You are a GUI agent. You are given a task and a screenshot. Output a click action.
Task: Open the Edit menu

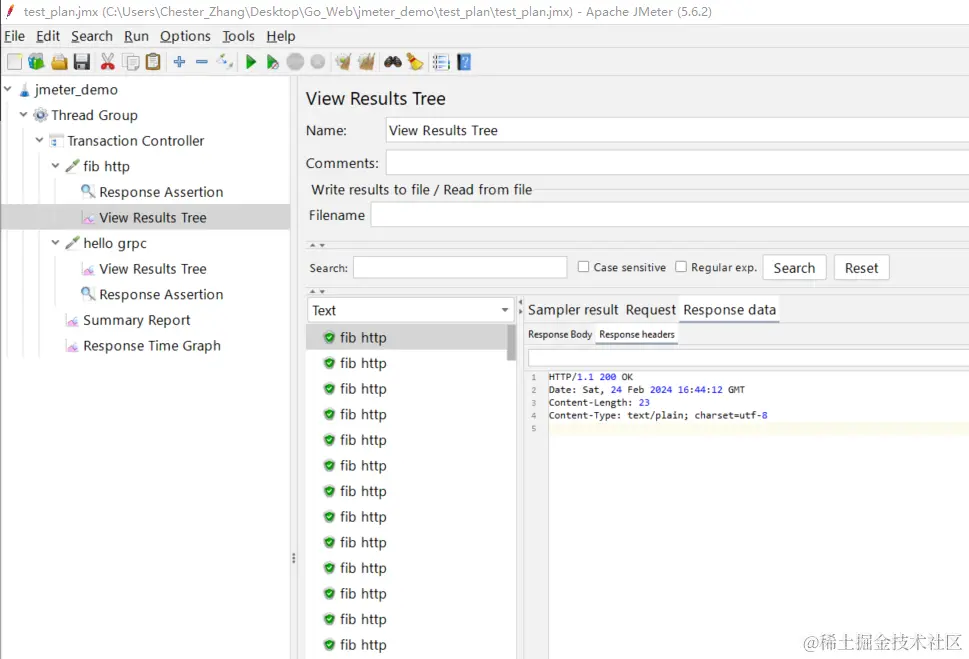pyautogui.click(x=48, y=36)
